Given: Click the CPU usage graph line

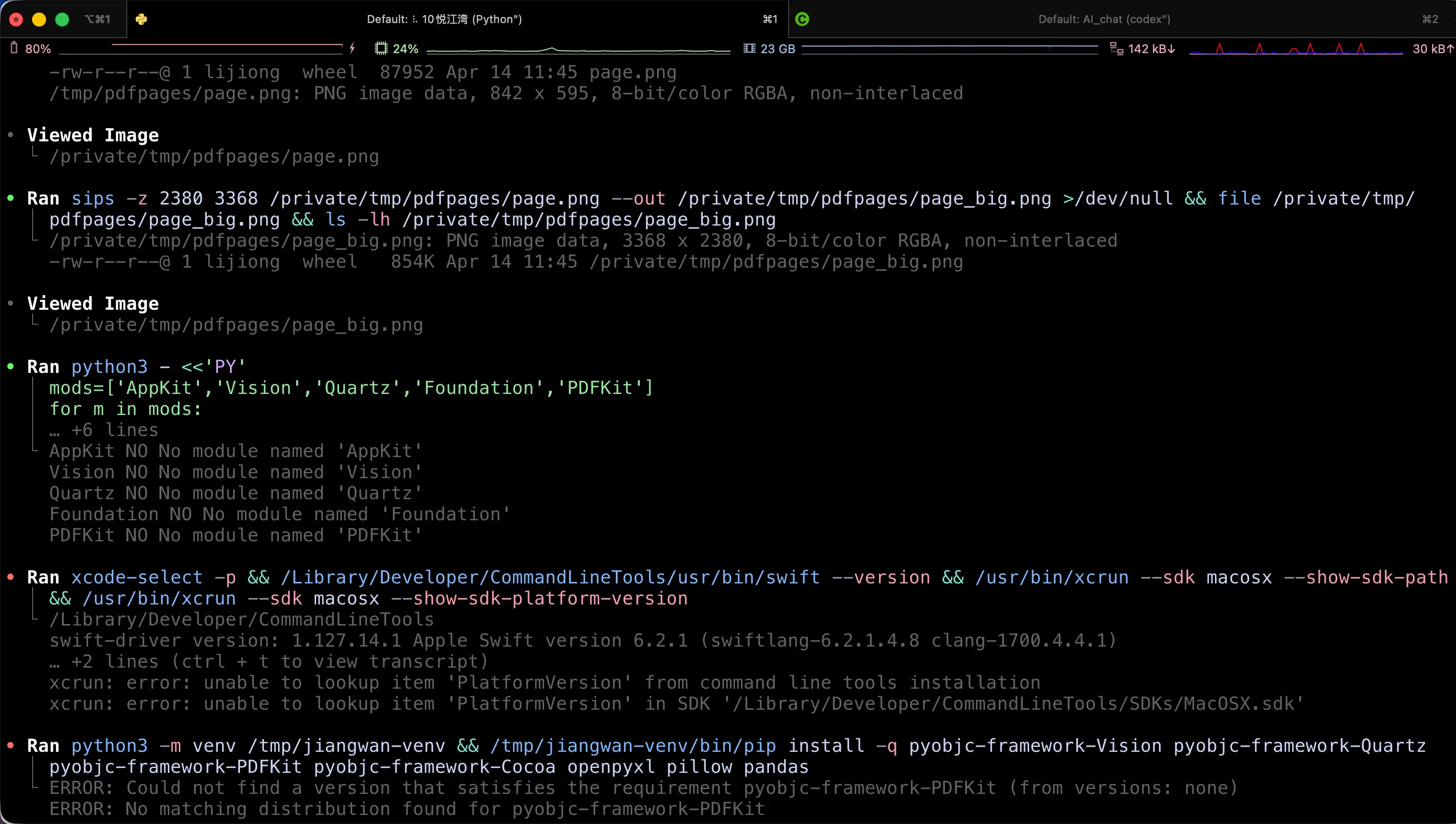Looking at the screenshot, I should [x=578, y=50].
